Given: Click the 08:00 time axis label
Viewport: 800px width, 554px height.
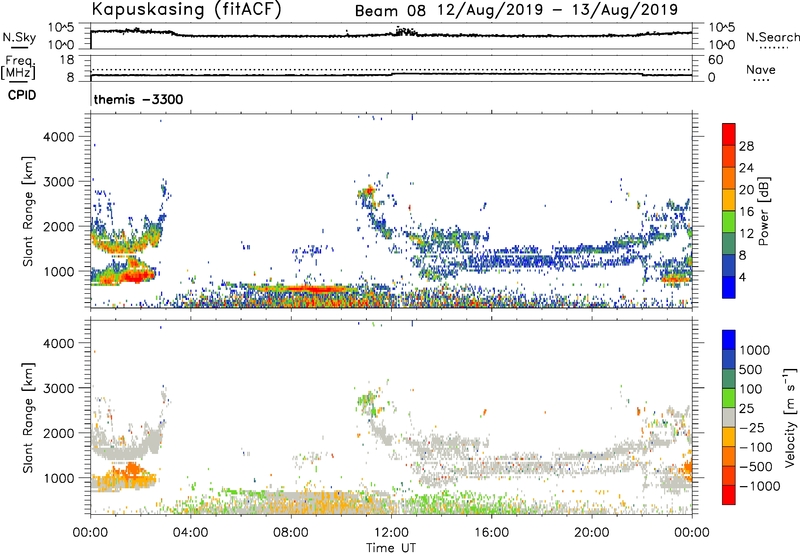Looking at the screenshot, I should [x=291, y=533].
